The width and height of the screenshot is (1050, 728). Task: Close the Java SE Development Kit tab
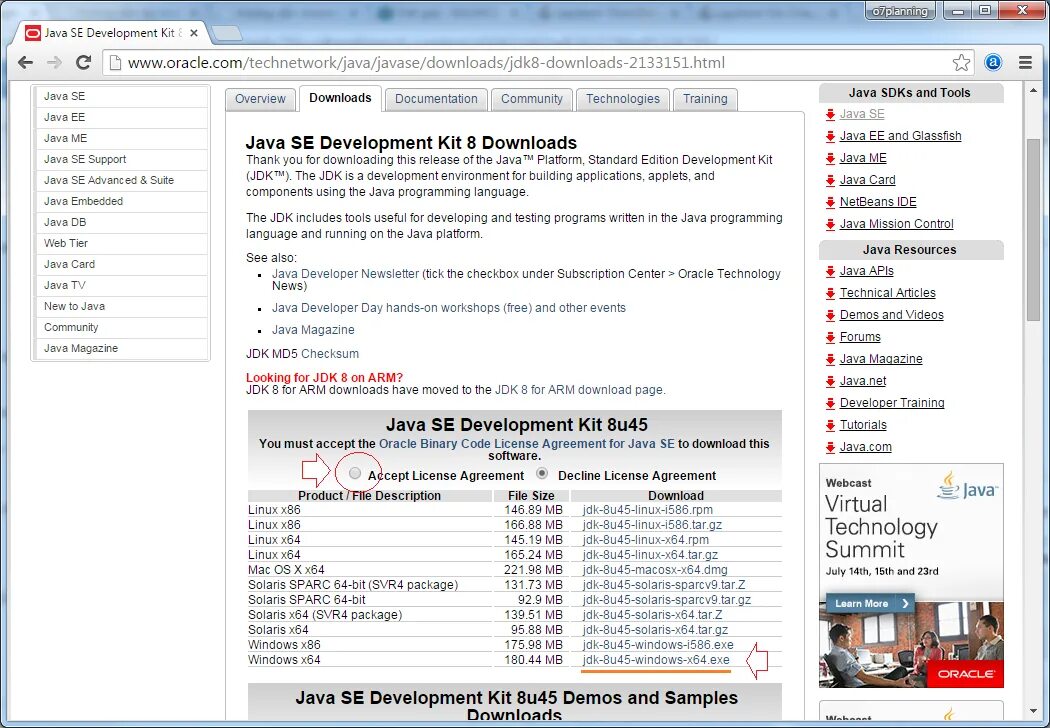click(x=194, y=33)
